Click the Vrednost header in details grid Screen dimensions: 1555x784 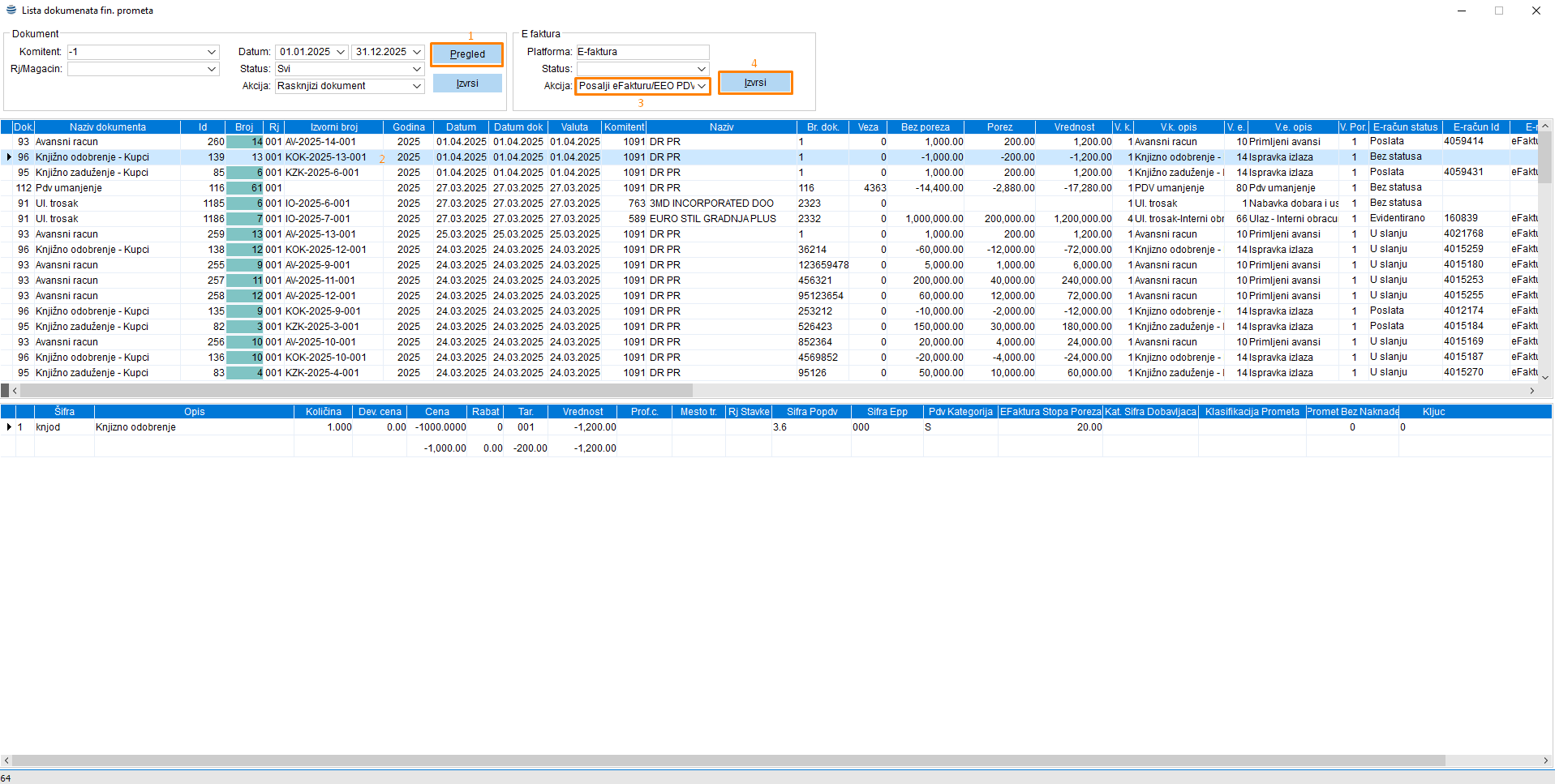[582, 412]
